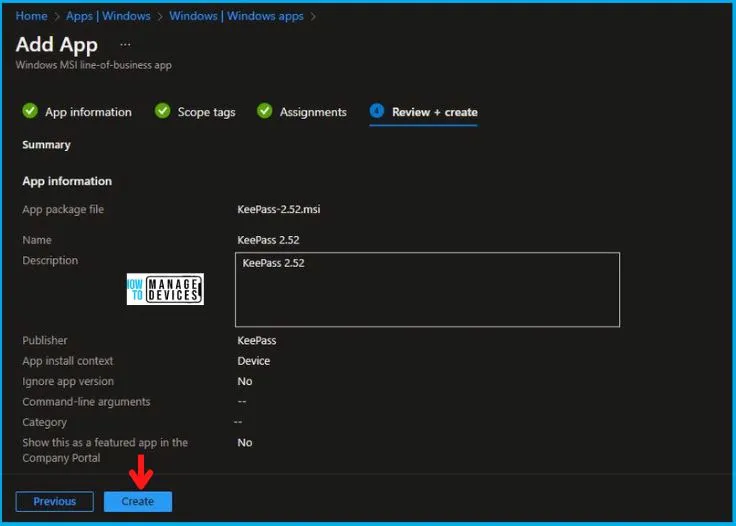The height and width of the screenshot is (526, 736).
Task: Switch to the Assignments tab
Action: [313, 112]
